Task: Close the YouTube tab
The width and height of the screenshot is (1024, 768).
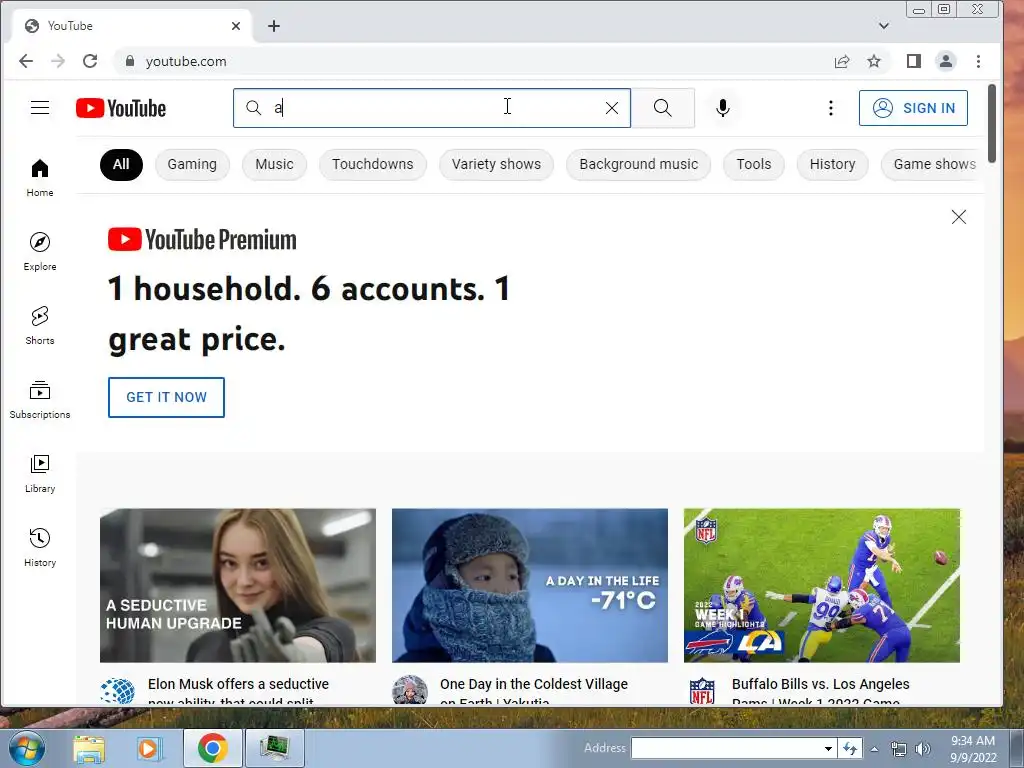Action: click(236, 26)
